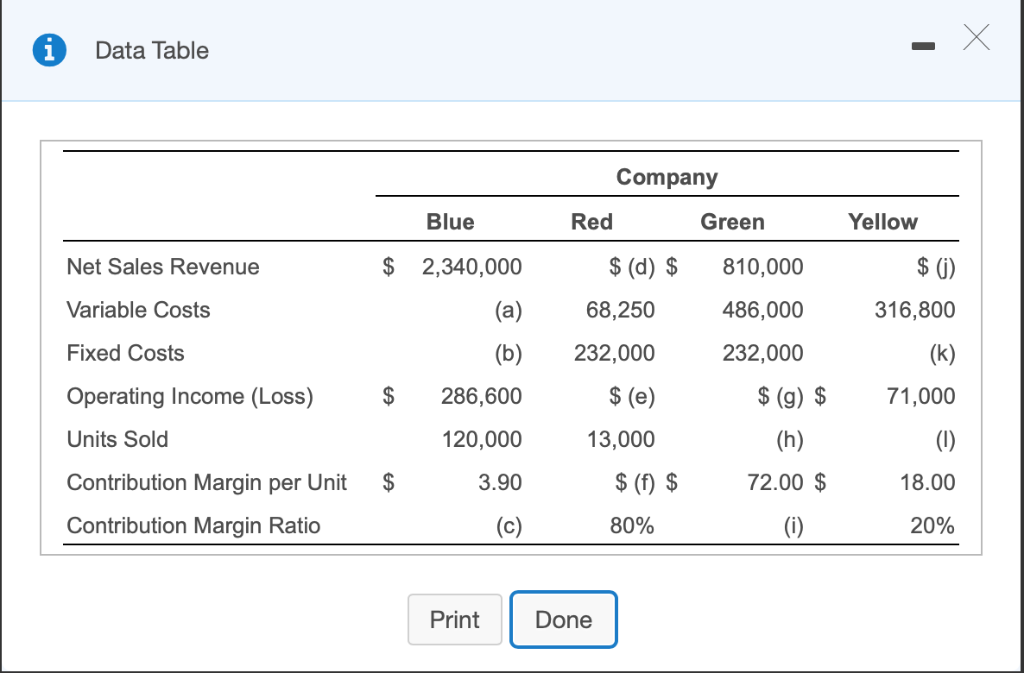Click Red variable costs value 68,250
The height and width of the screenshot is (673, 1024).
coord(620,309)
